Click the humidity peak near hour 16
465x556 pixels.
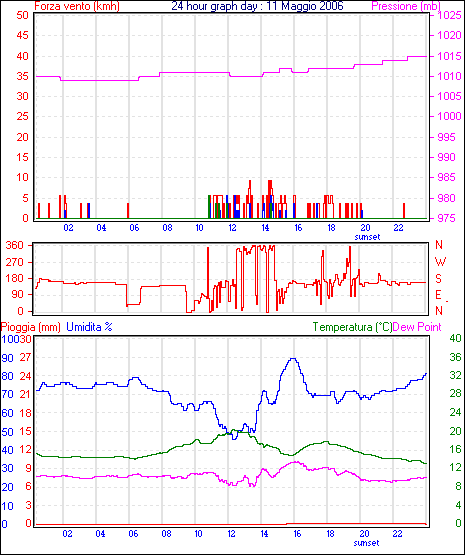point(293,359)
